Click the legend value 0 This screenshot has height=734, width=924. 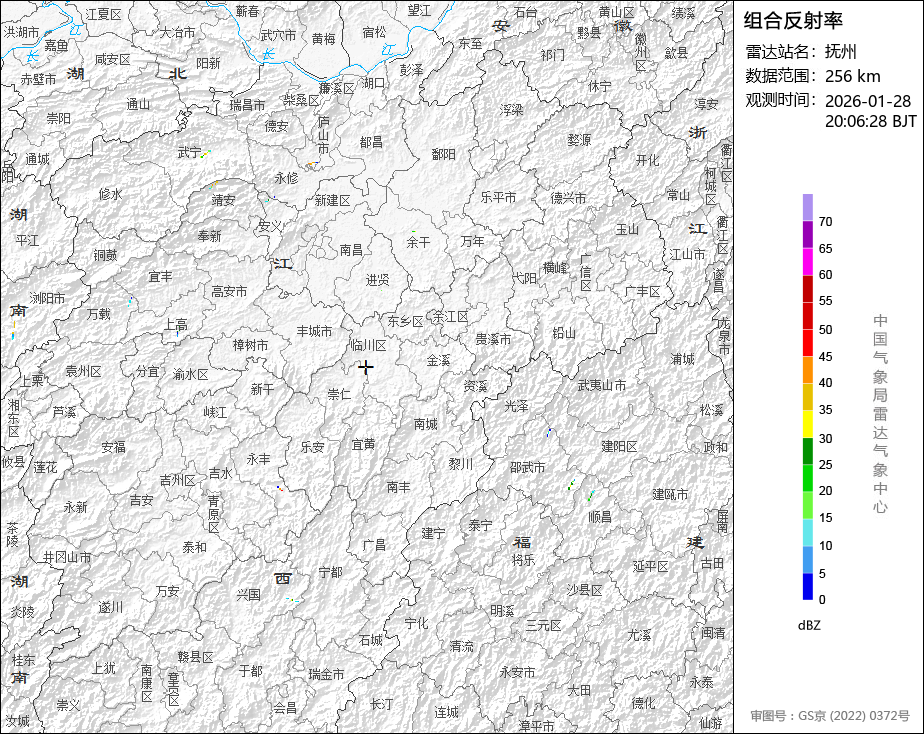(x=822, y=600)
